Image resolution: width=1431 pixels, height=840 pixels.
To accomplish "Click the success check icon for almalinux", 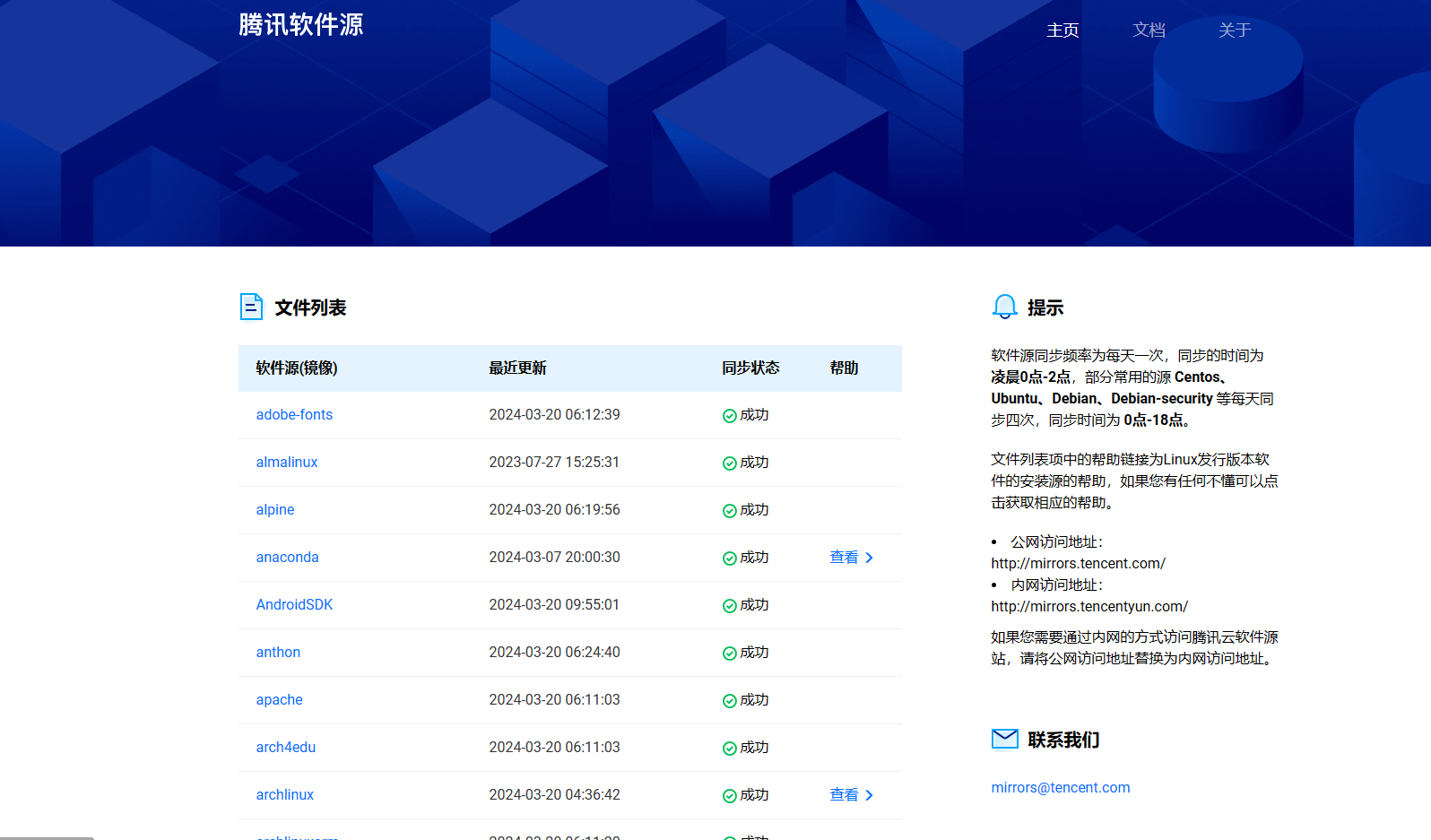I will (x=730, y=463).
